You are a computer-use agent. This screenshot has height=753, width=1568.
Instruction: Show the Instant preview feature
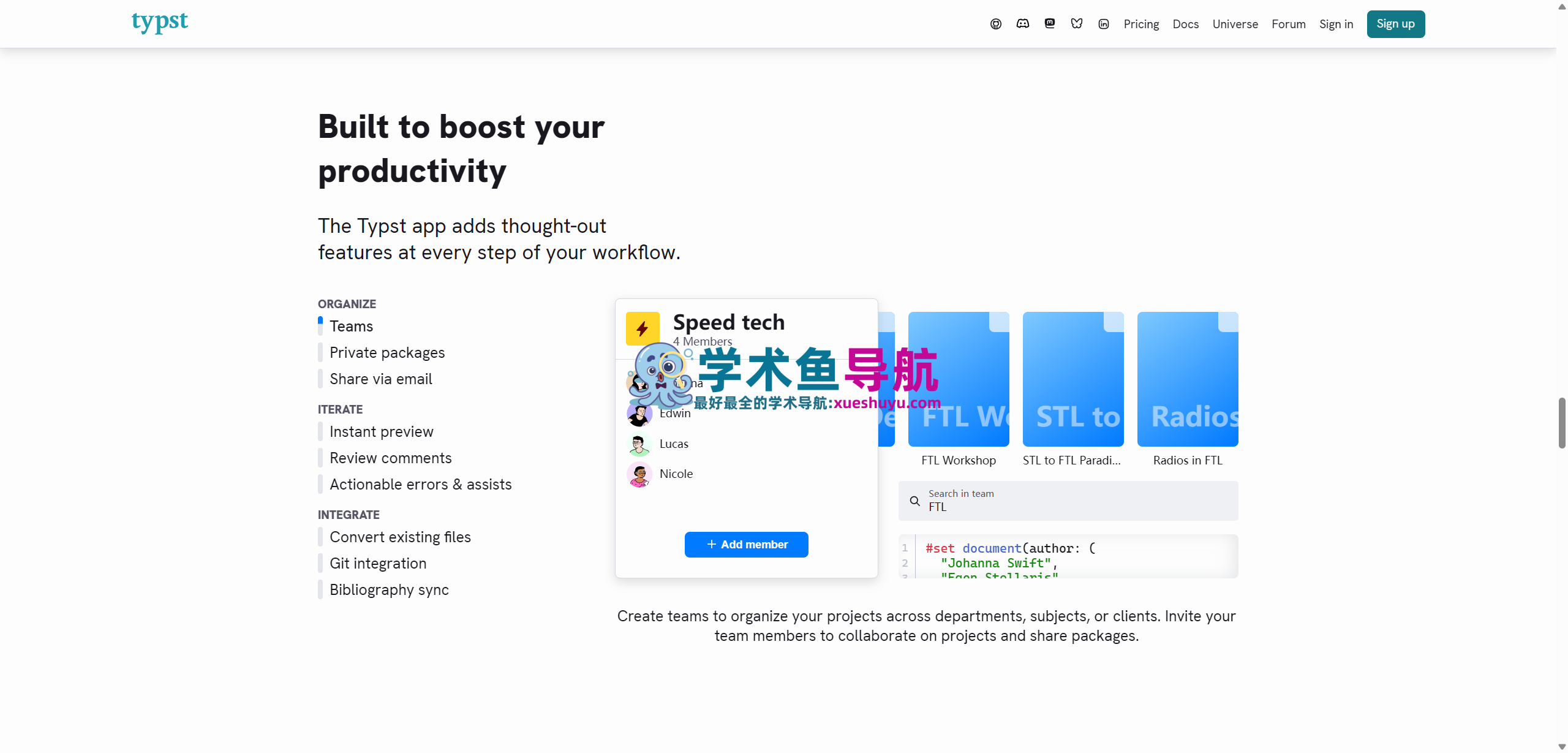coord(381,432)
